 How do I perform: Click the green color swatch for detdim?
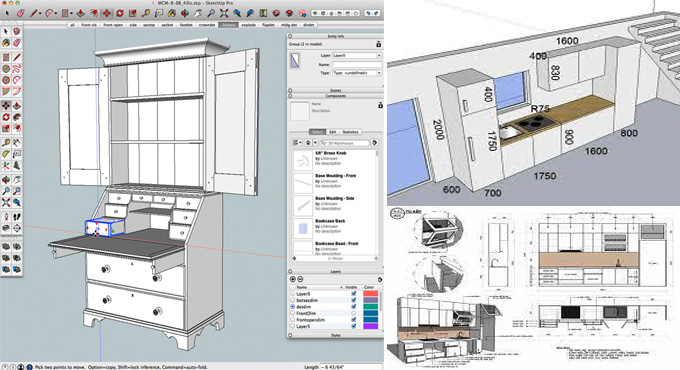coord(371,307)
